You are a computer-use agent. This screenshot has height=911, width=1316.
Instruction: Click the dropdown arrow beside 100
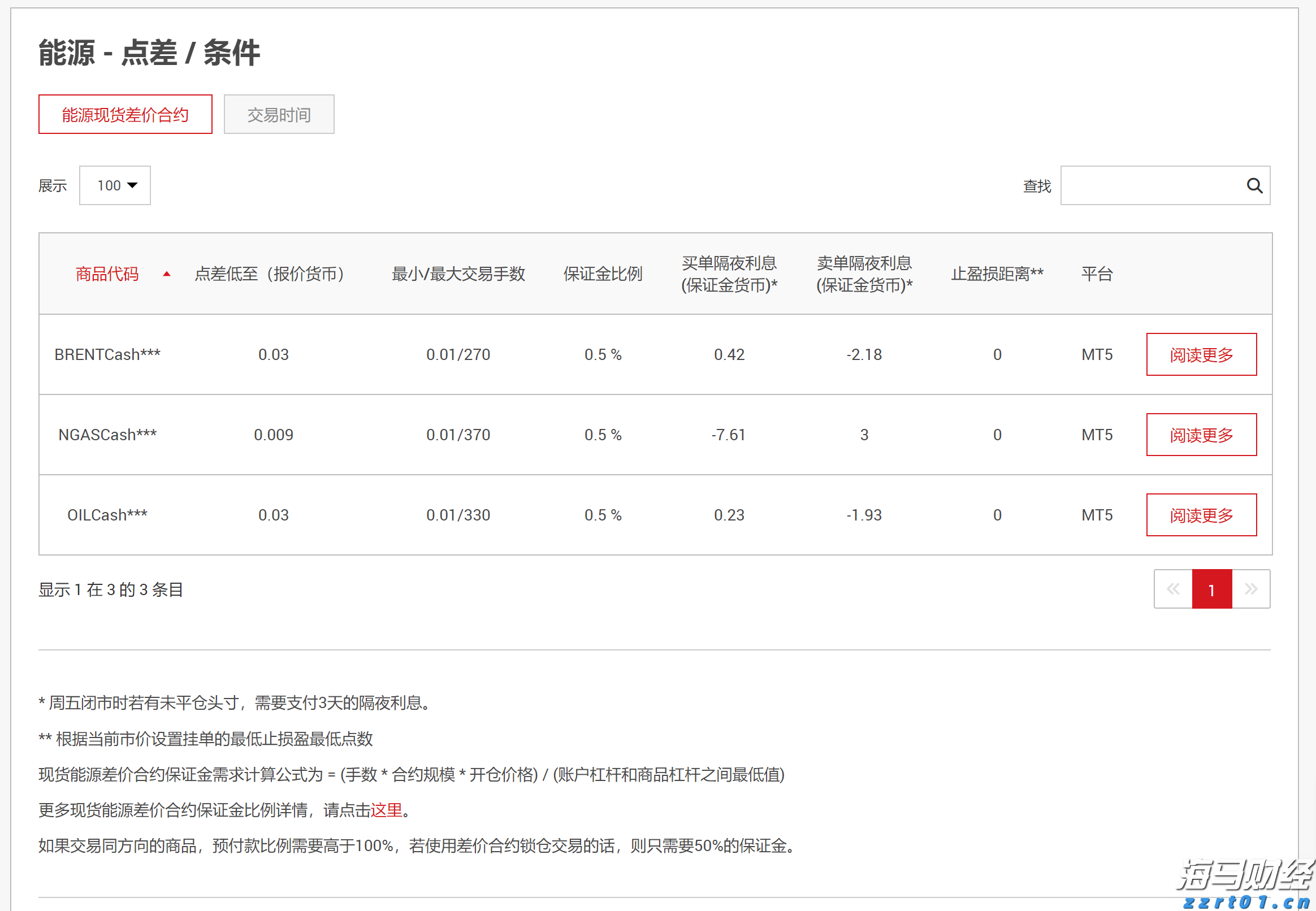pos(132,185)
